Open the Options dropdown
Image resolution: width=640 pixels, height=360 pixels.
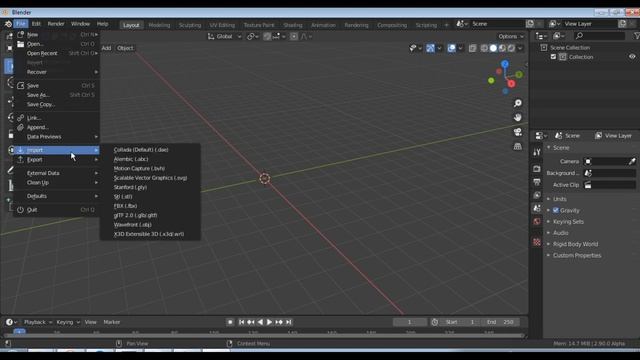point(511,36)
